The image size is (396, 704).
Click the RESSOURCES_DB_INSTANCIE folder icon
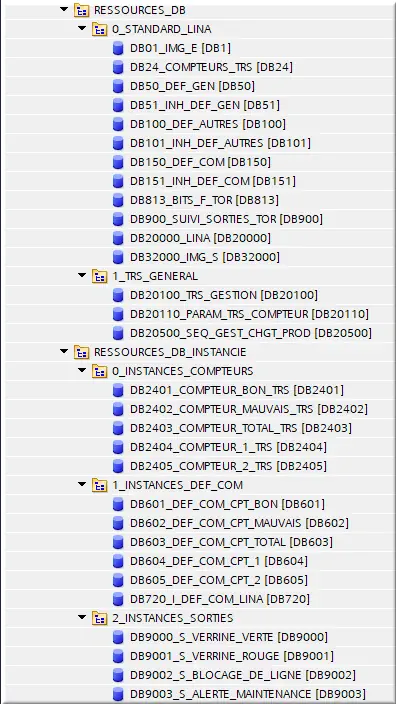click(x=81, y=352)
